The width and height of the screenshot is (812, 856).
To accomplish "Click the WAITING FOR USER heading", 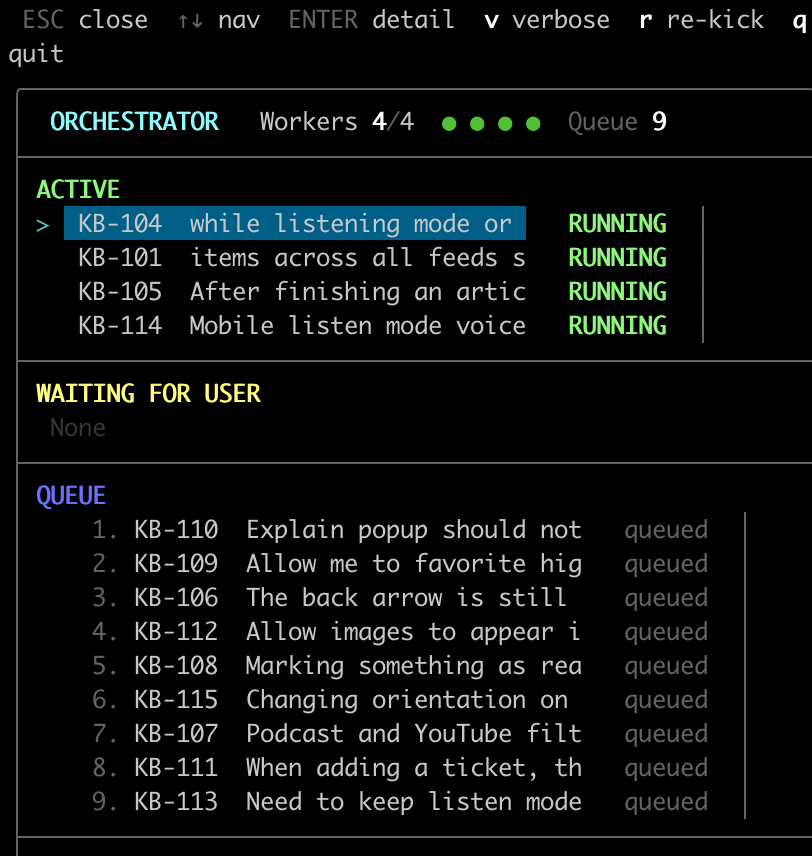I will pyautogui.click(x=149, y=394).
